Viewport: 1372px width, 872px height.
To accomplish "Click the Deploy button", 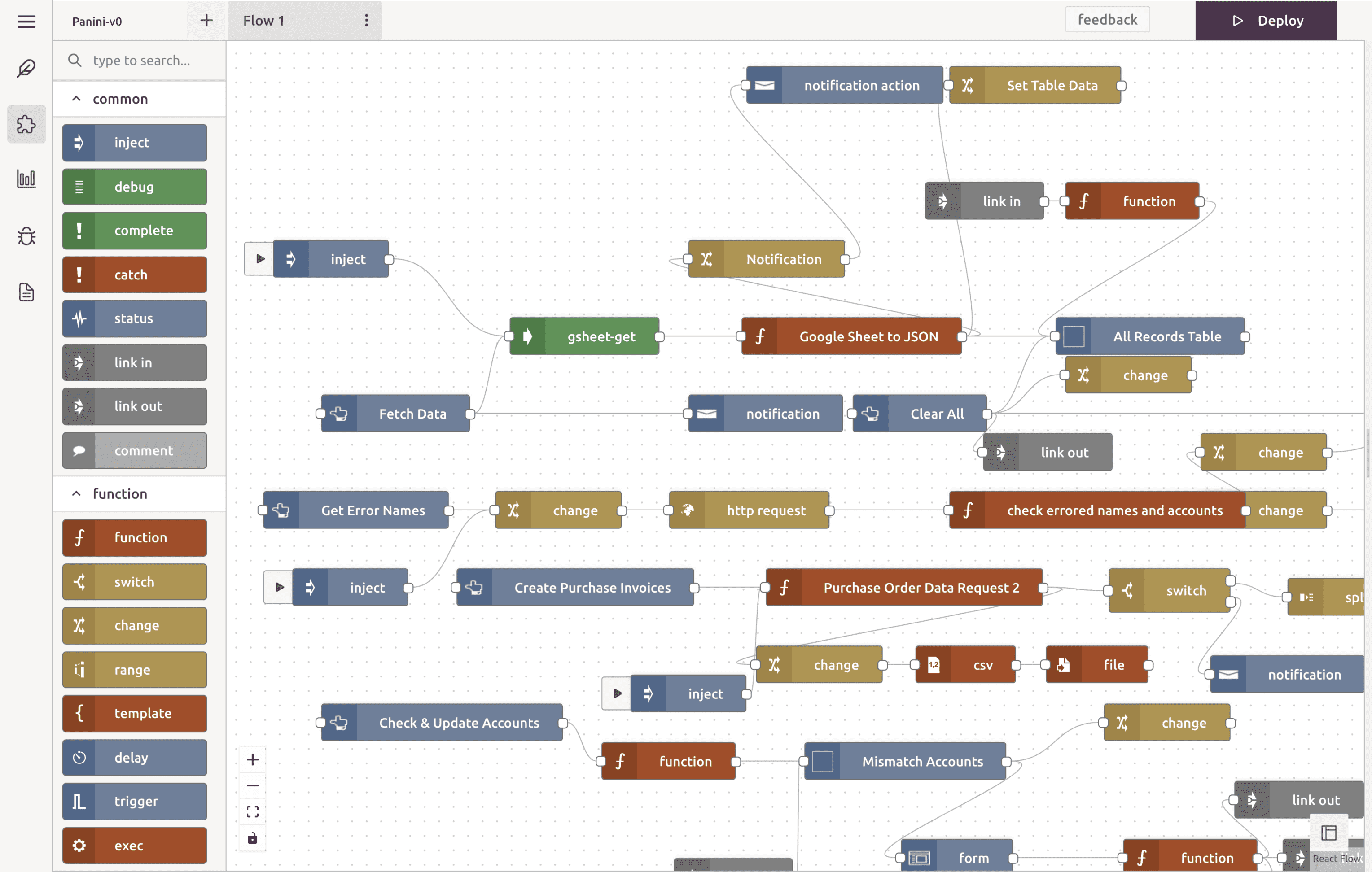I will click(1266, 21).
